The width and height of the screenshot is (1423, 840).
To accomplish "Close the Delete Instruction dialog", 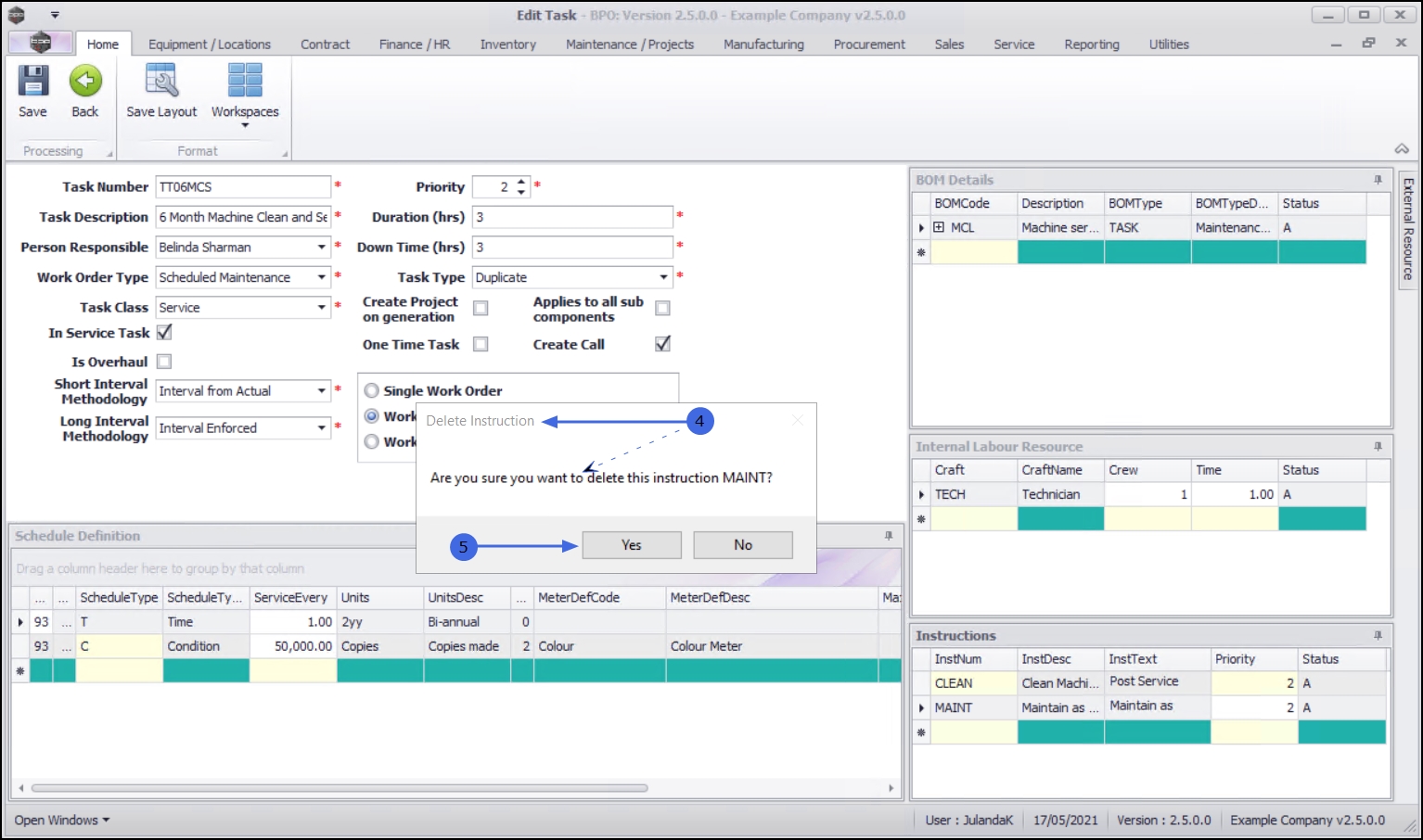I will click(798, 420).
